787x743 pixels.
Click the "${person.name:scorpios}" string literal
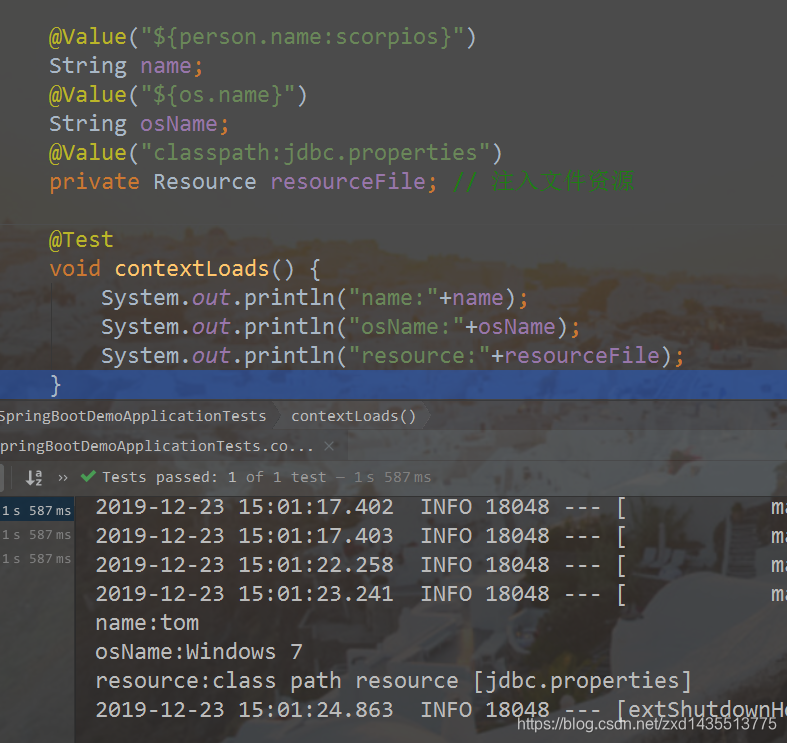[303, 37]
